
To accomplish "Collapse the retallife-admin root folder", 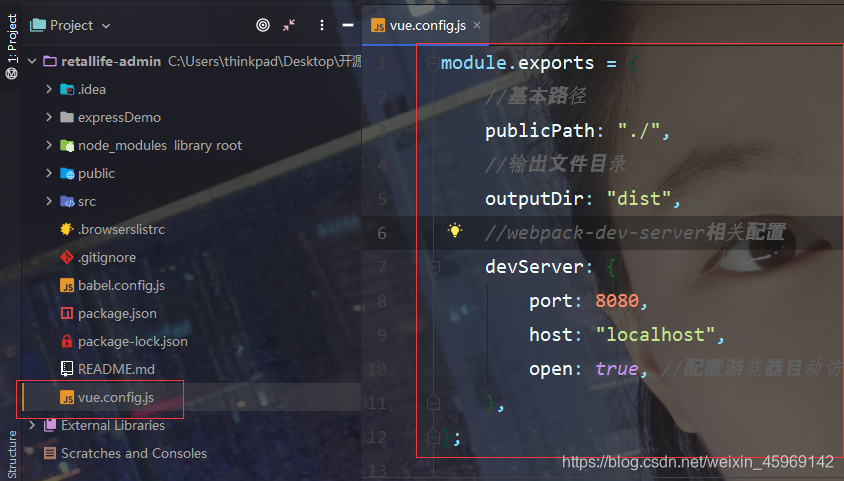I will click(x=32, y=61).
